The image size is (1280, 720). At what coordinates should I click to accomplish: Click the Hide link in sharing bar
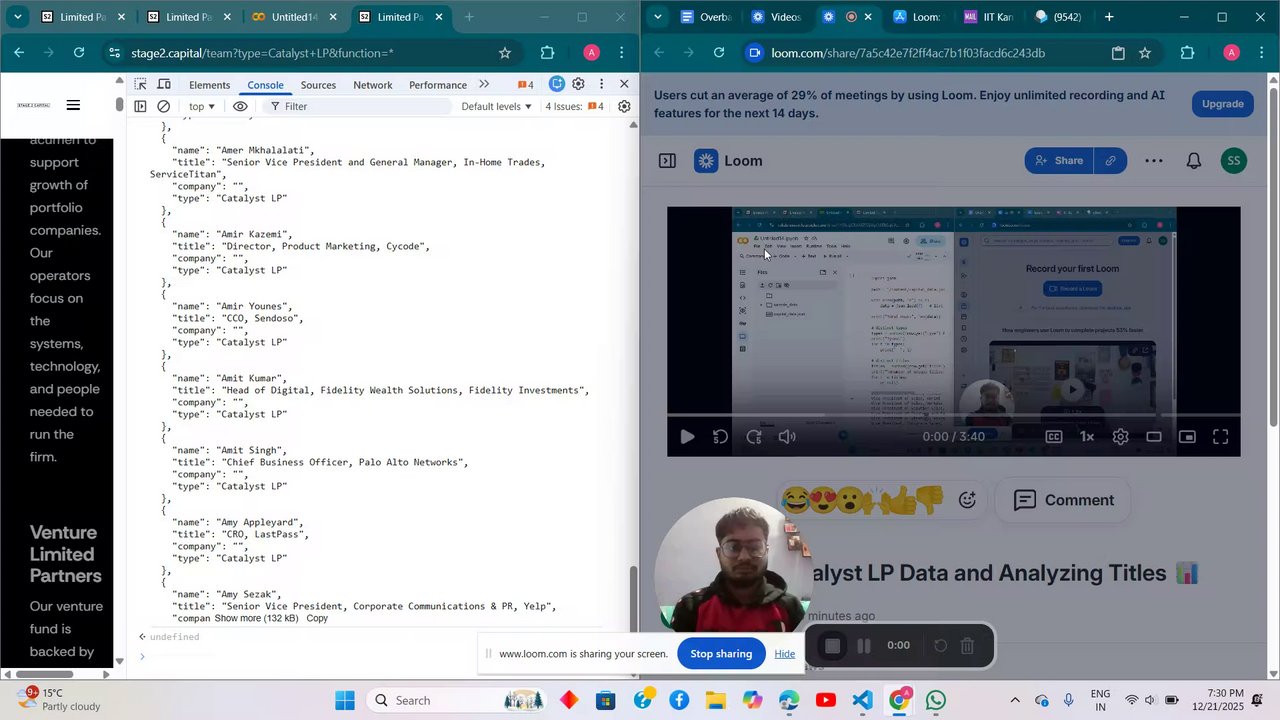(x=785, y=654)
